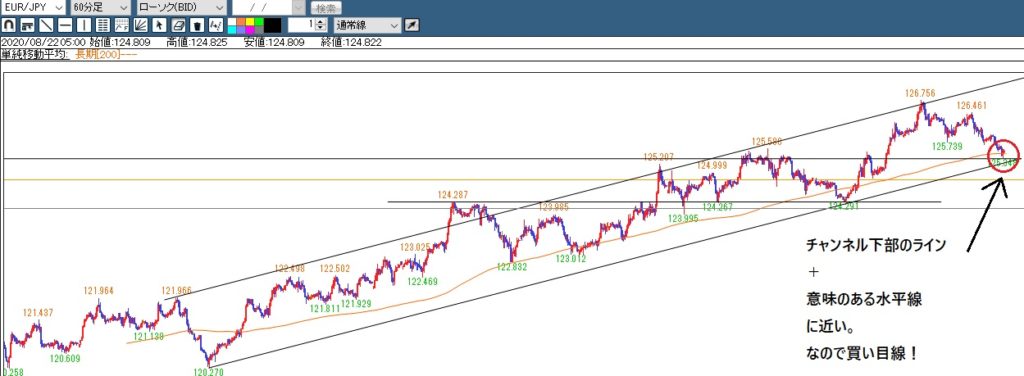Click the 121.437 price label

coord(37,313)
